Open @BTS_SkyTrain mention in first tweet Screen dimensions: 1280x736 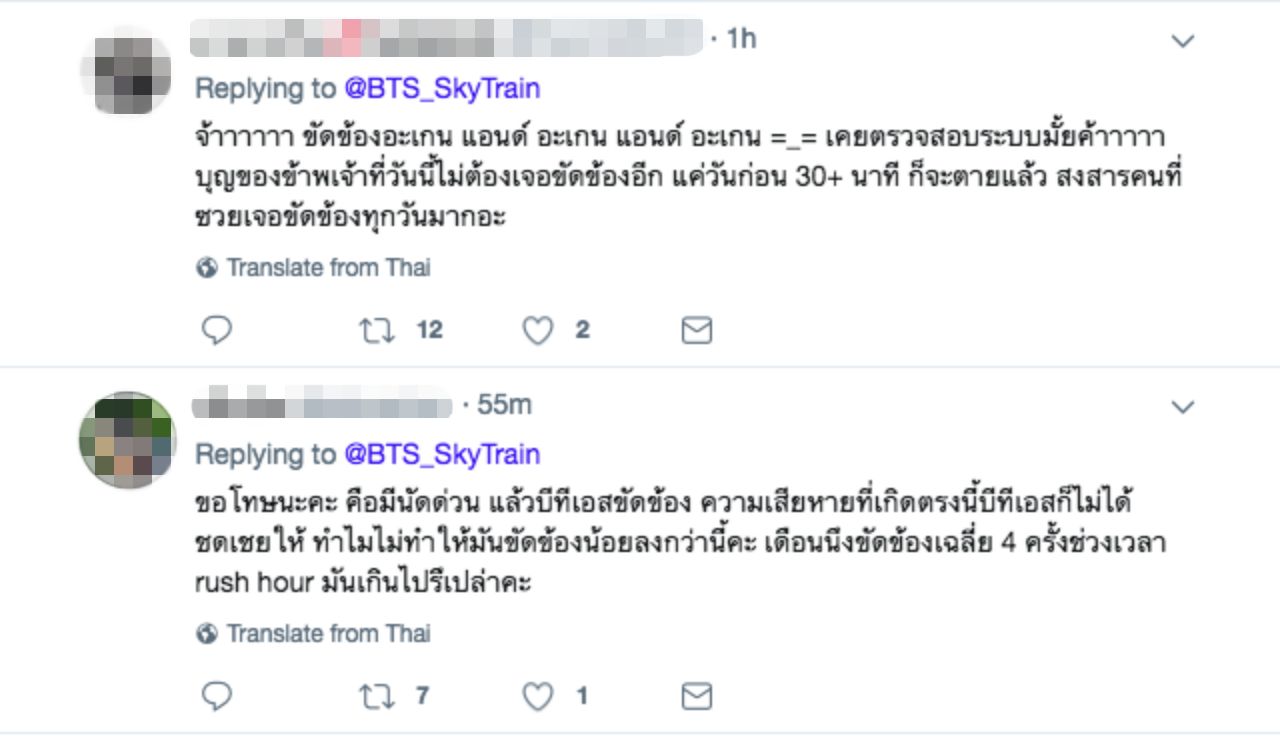(x=442, y=89)
